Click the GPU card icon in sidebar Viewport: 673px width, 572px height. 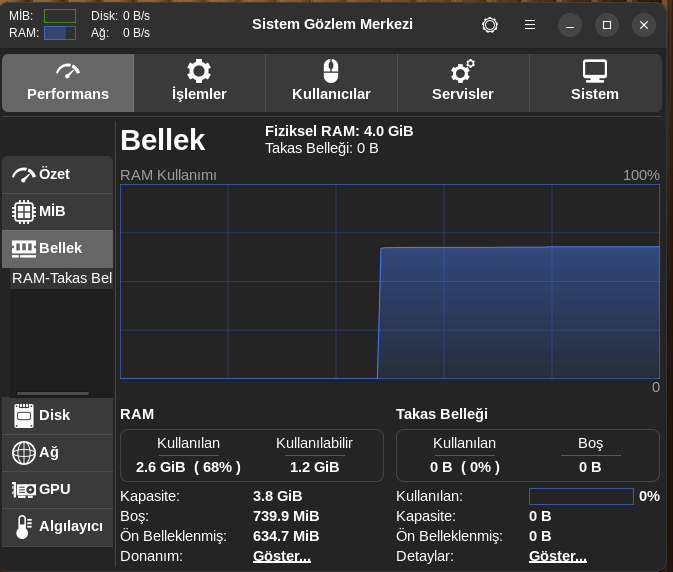24,490
